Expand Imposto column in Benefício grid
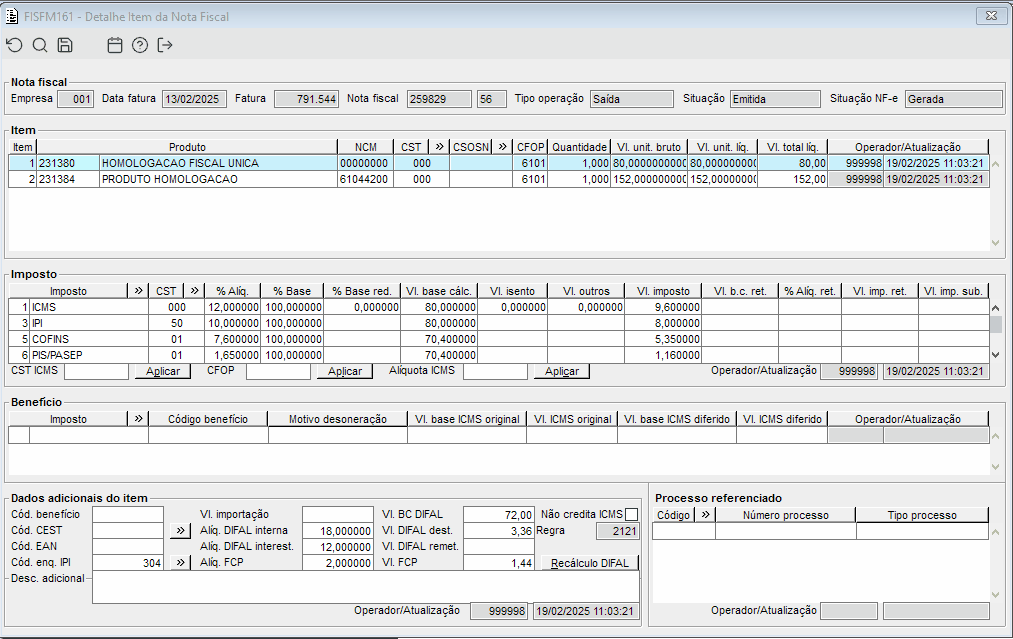The image size is (1013, 639). point(138,419)
